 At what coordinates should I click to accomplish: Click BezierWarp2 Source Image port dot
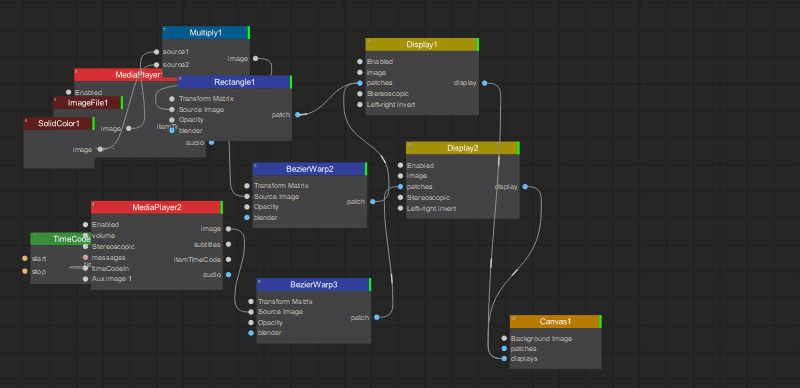(247, 197)
